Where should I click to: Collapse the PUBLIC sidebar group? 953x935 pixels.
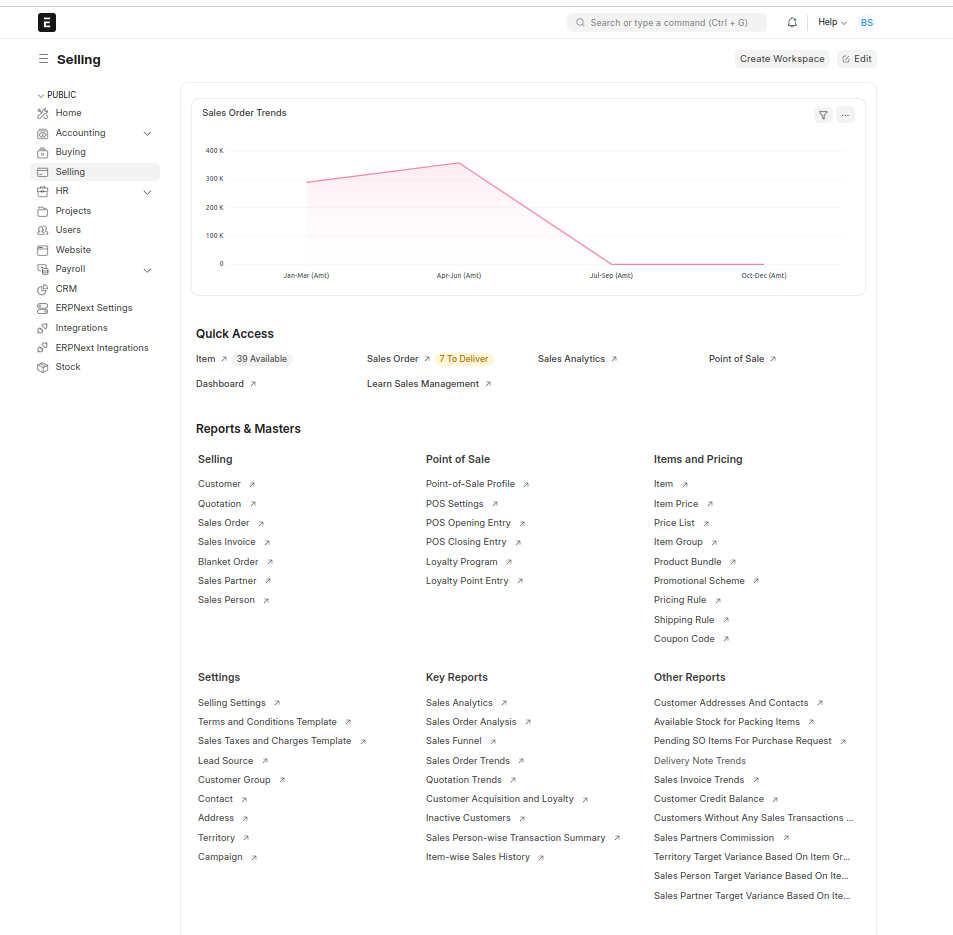click(41, 95)
